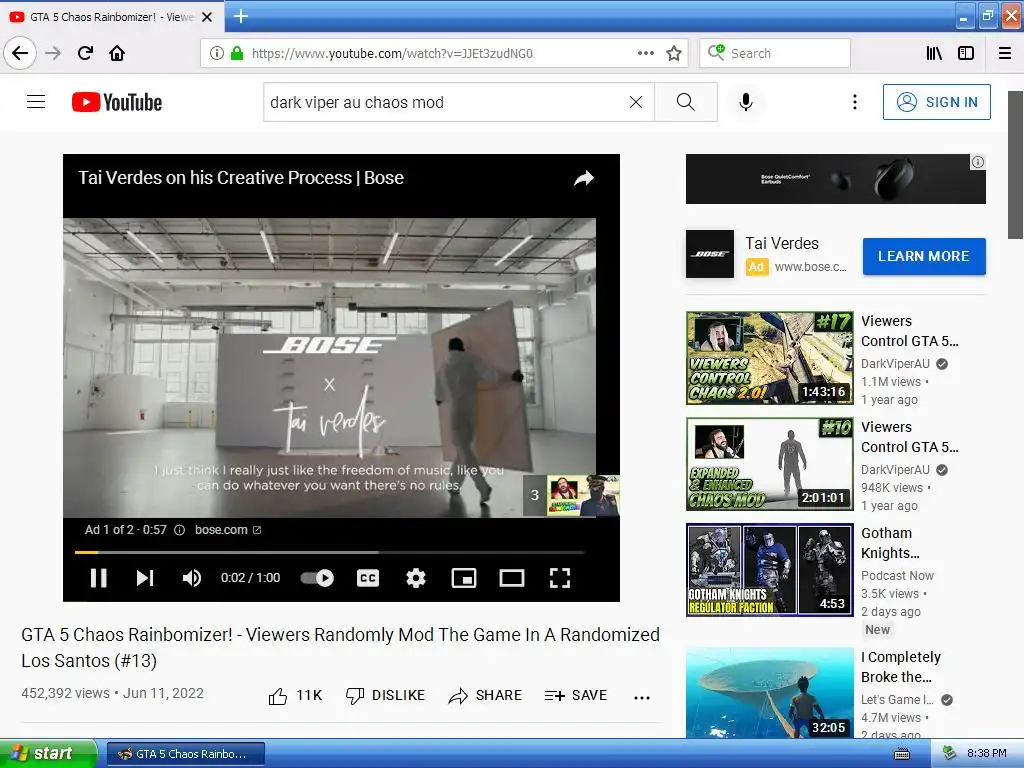This screenshot has height=768, width=1024.
Task: Bookmark this page with the star icon
Action: 674,53
